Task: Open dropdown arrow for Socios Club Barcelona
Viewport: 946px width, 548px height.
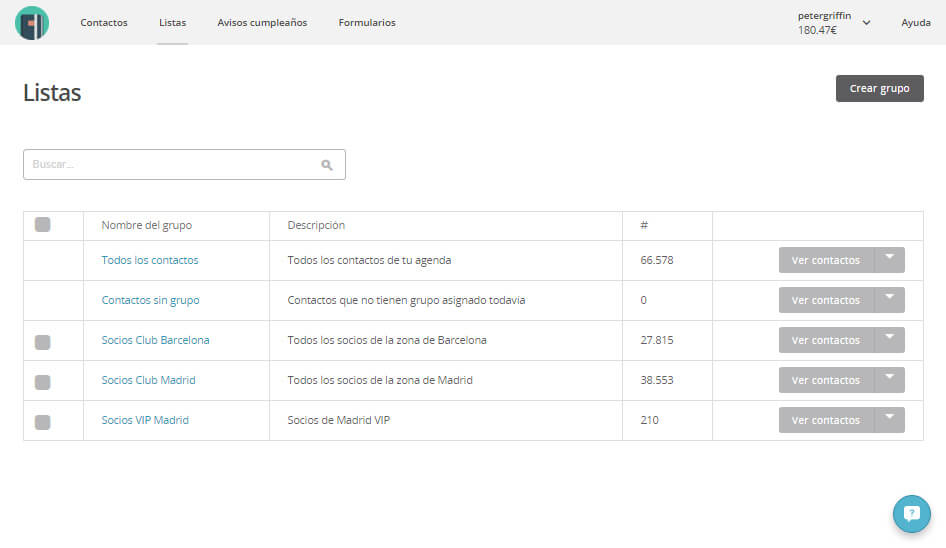Action: coord(889,340)
